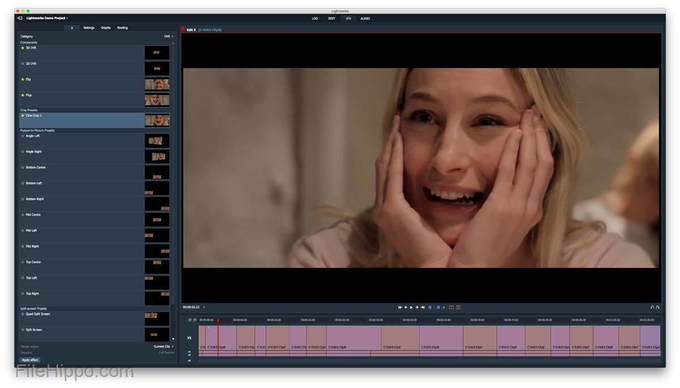The width and height of the screenshot is (680, 388).
Task: Open the Routing tab in effects panel
Action: coord(122,28)
